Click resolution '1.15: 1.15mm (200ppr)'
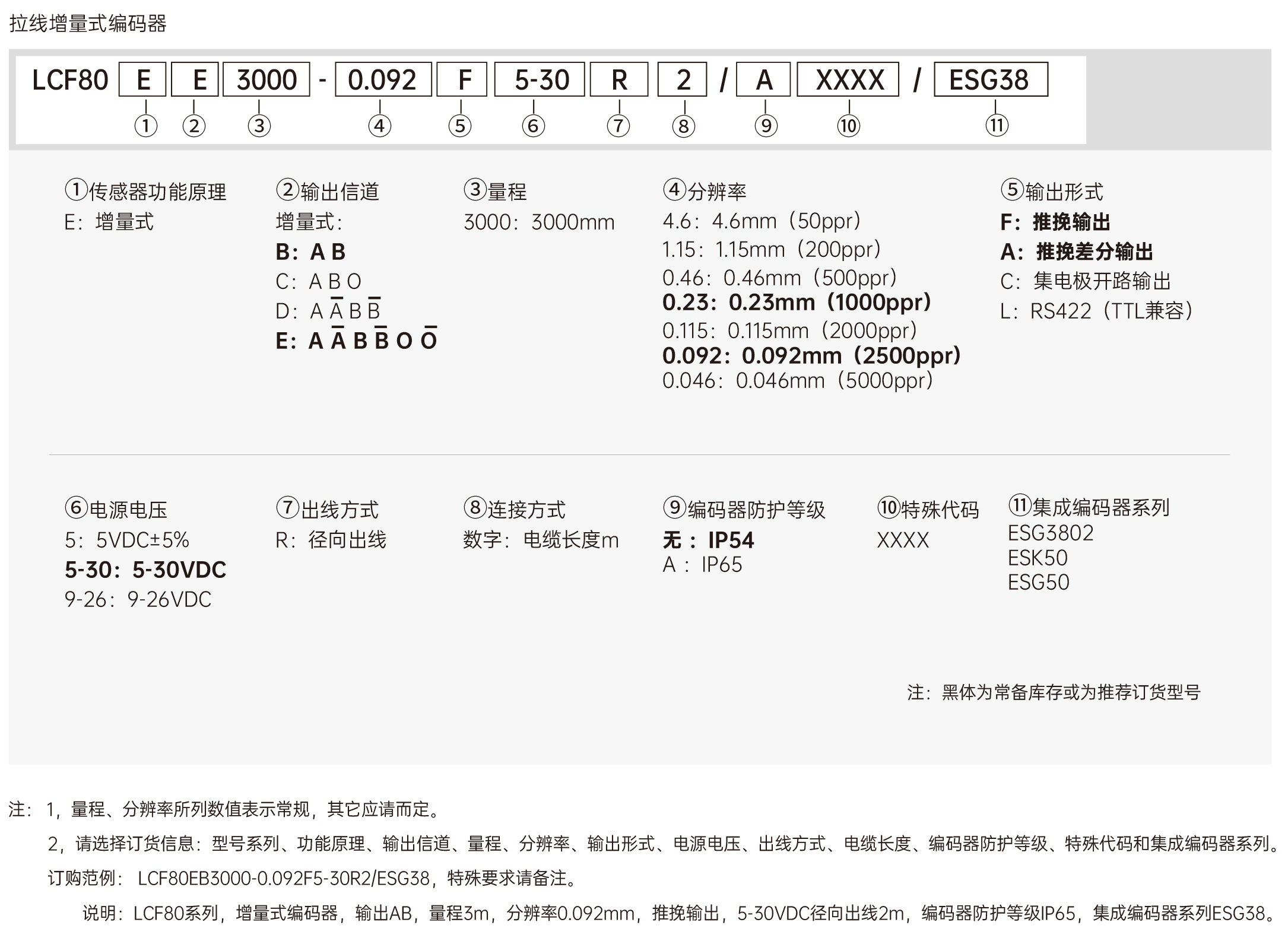 (x=772, y=250)
